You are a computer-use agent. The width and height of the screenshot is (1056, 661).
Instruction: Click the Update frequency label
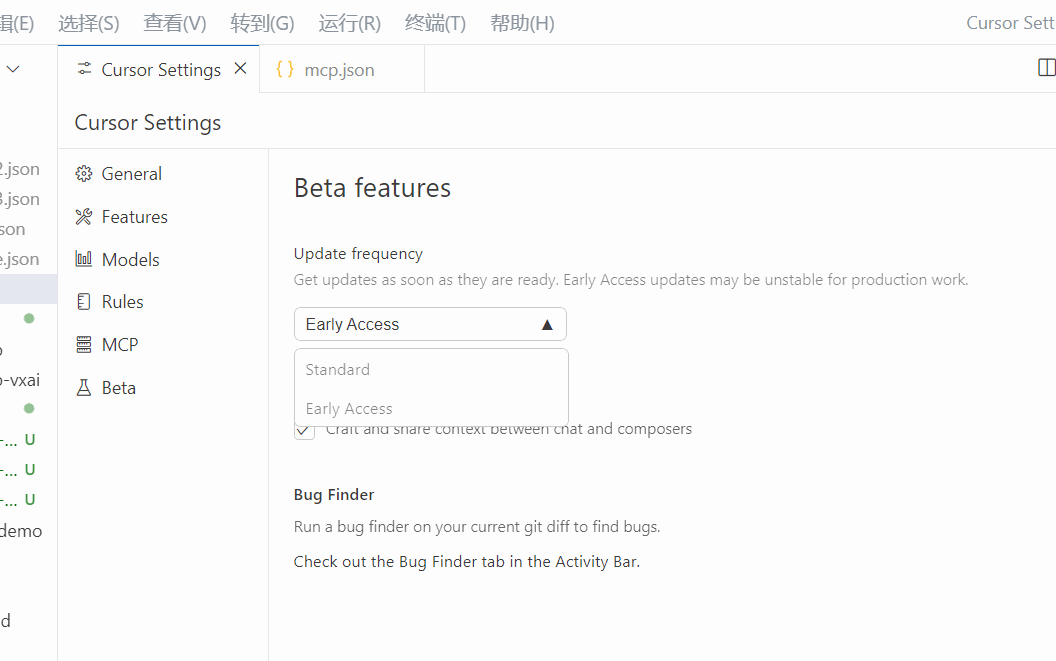point(358,254)
